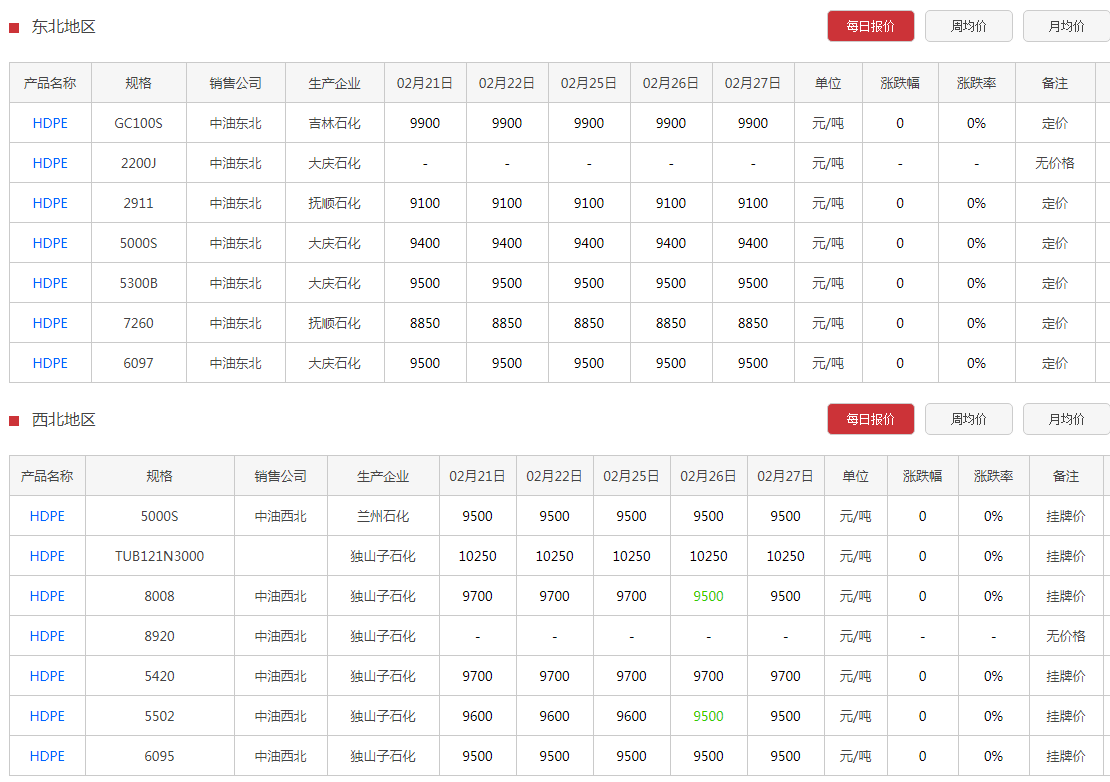This screenshot has width=1110, height=782.
Task: Click 规格 header in 西北地区 table
Action: pos(159,476)
